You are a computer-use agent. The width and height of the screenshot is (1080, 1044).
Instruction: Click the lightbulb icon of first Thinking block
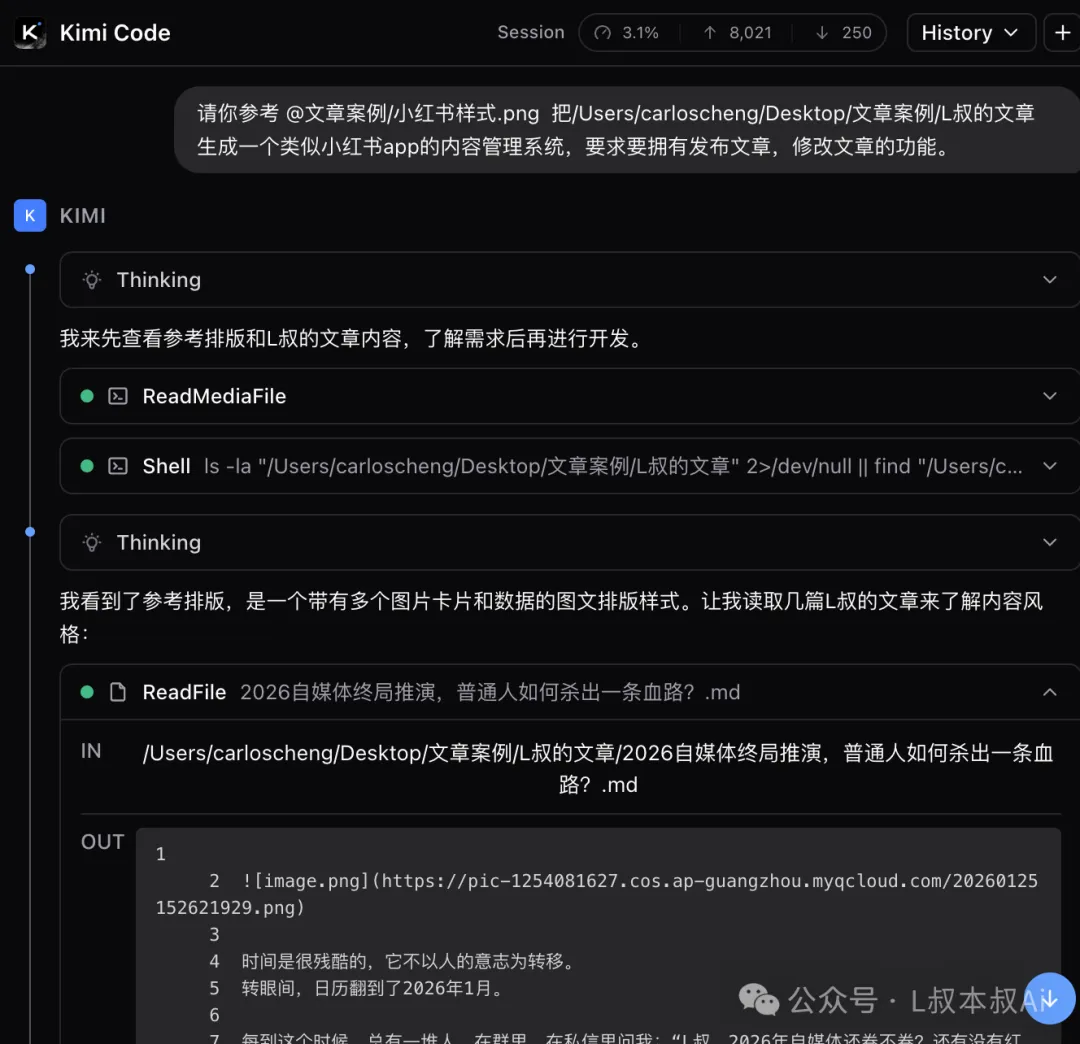point(92,280)
